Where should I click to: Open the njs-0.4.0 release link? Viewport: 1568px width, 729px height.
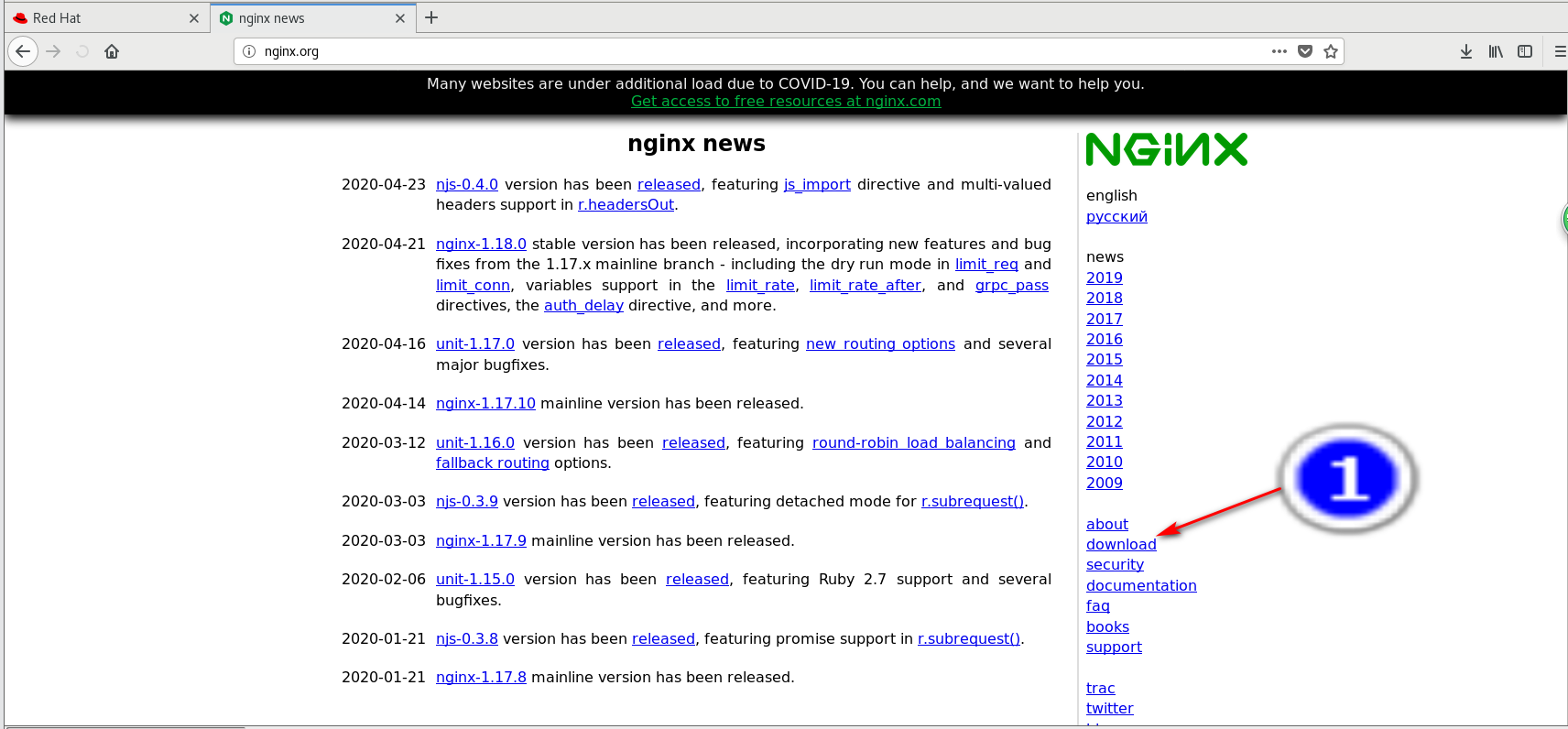tap(467, 184)
